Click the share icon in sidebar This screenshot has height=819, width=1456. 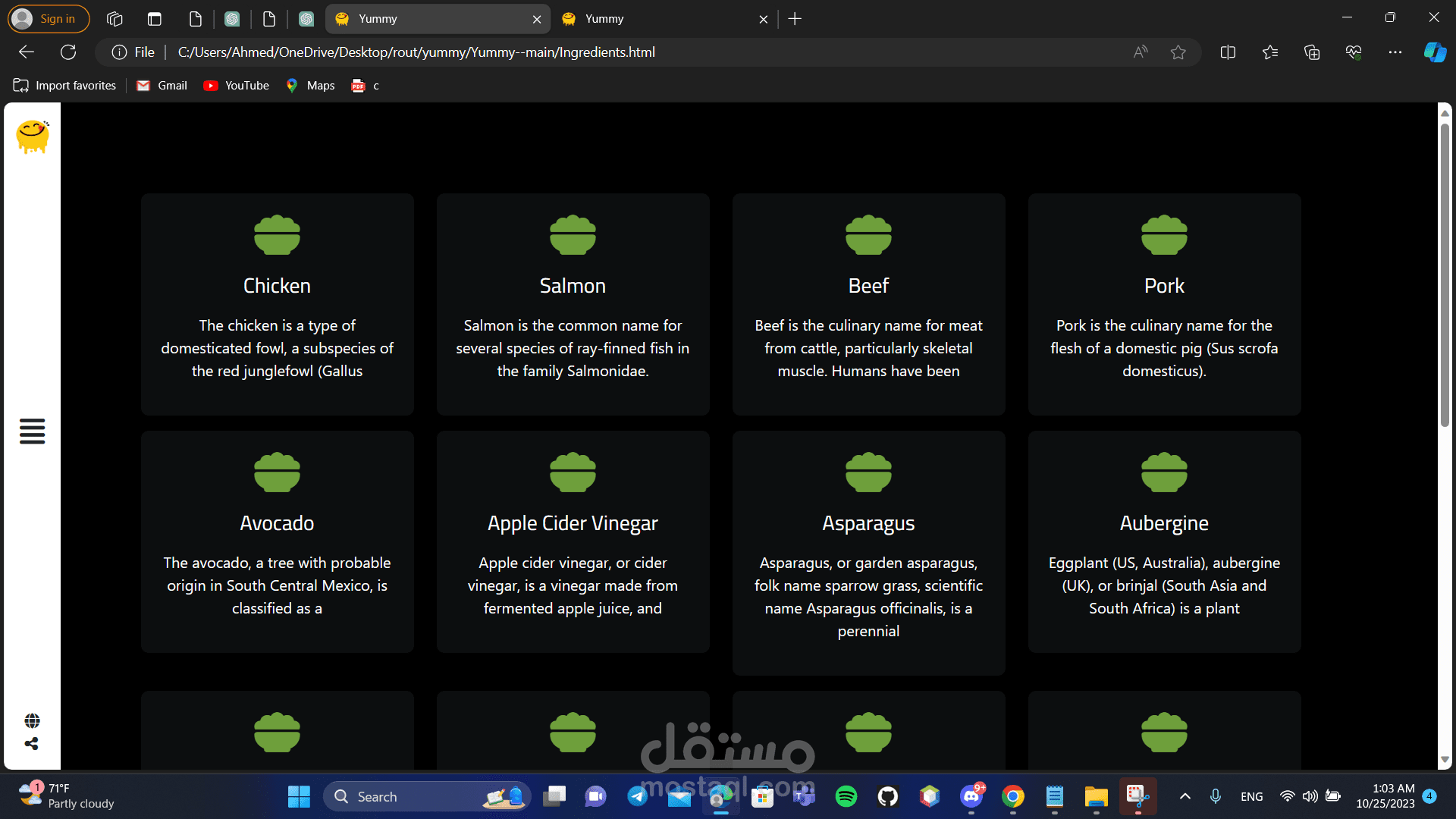coord(32,744)
